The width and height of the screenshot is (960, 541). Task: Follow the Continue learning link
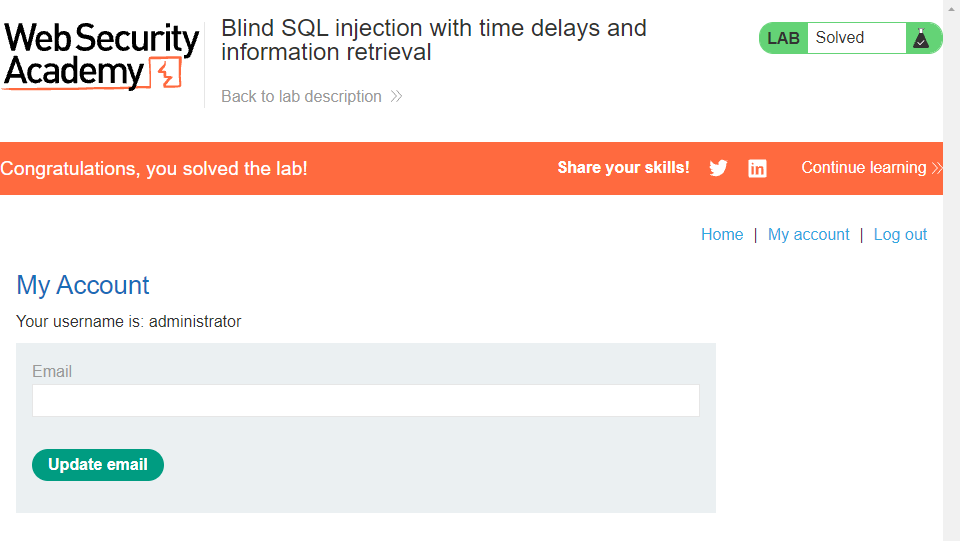point(863,168)
